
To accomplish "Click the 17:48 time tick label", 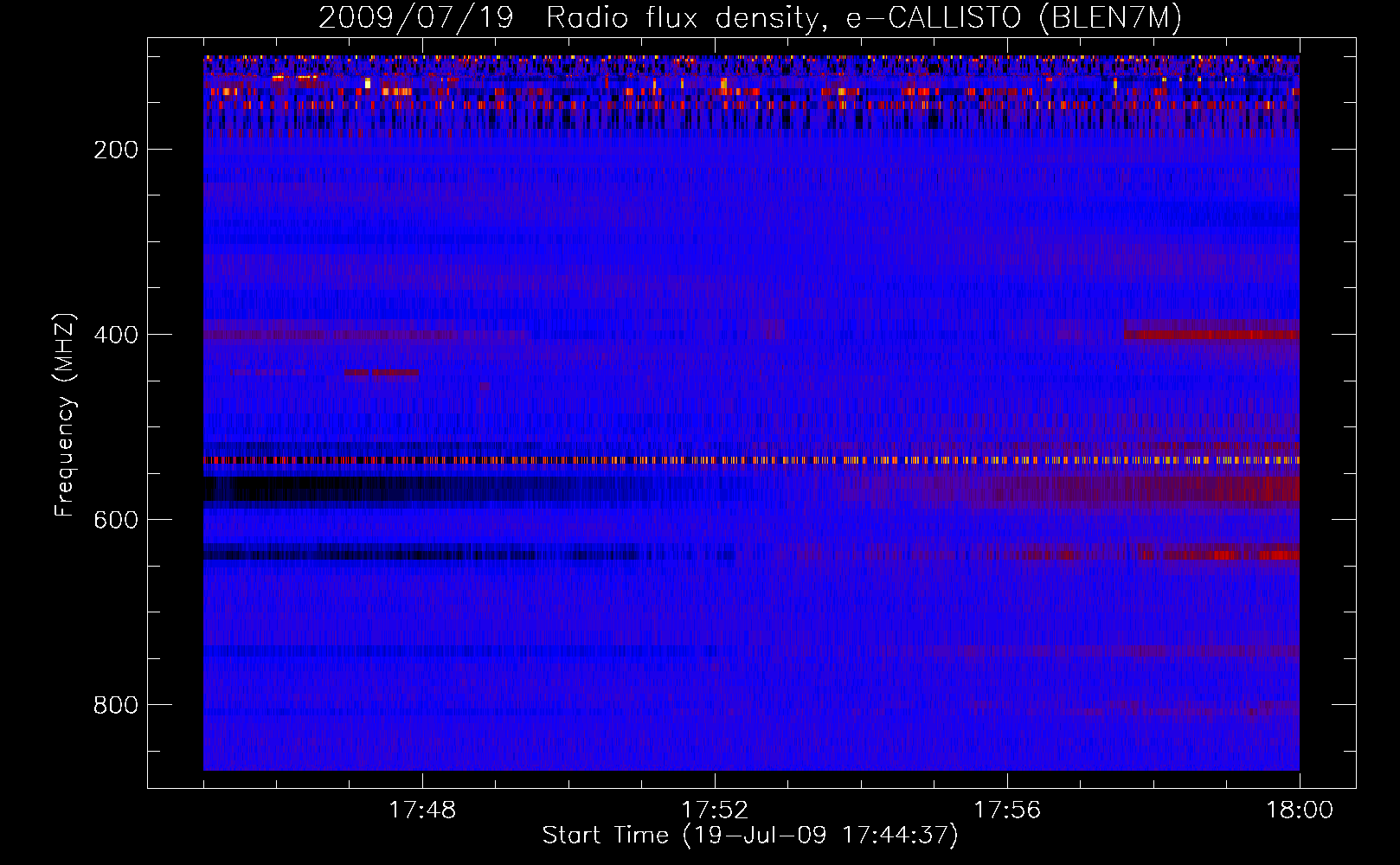I will point(423,811).
